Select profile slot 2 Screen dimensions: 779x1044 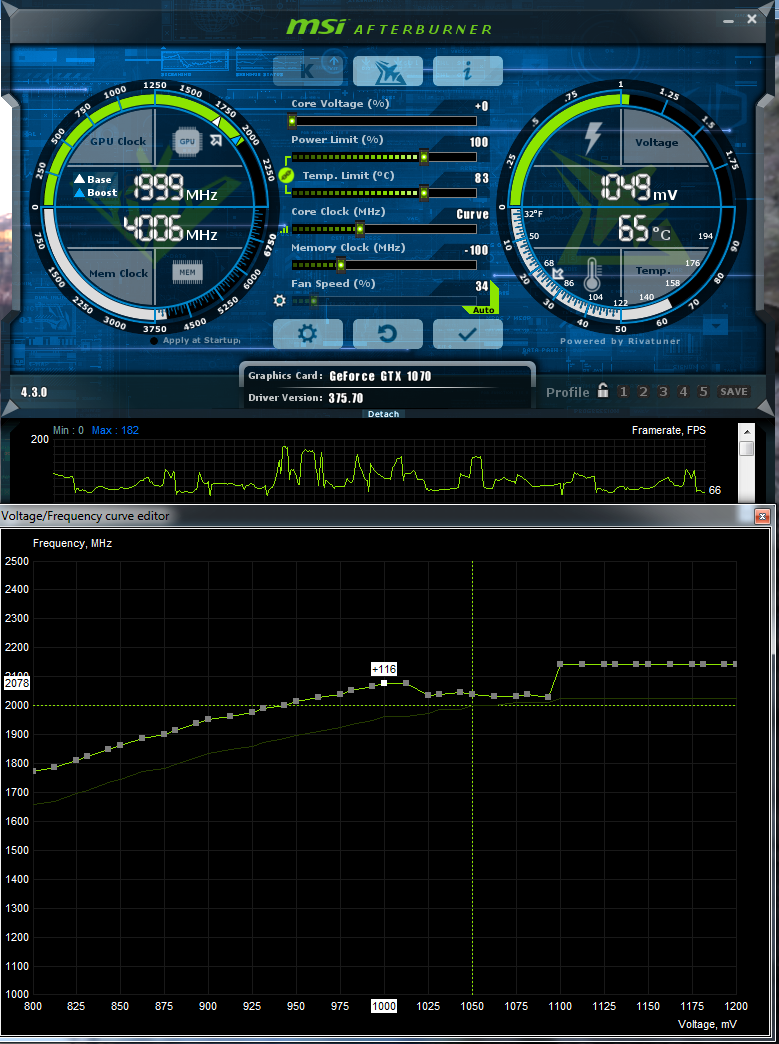pos(643,392)
